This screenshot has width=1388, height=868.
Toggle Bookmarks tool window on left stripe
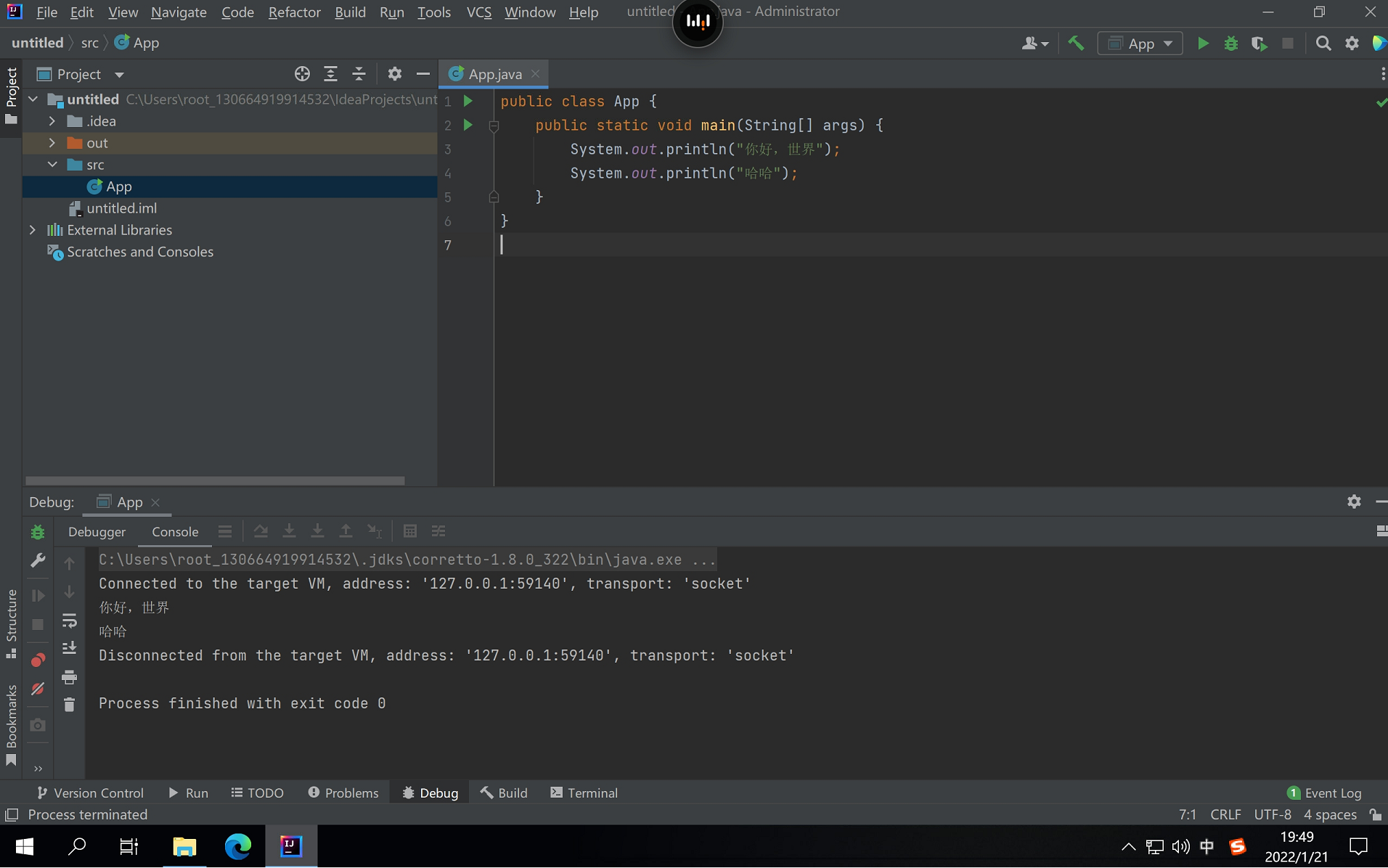point(11,725)
